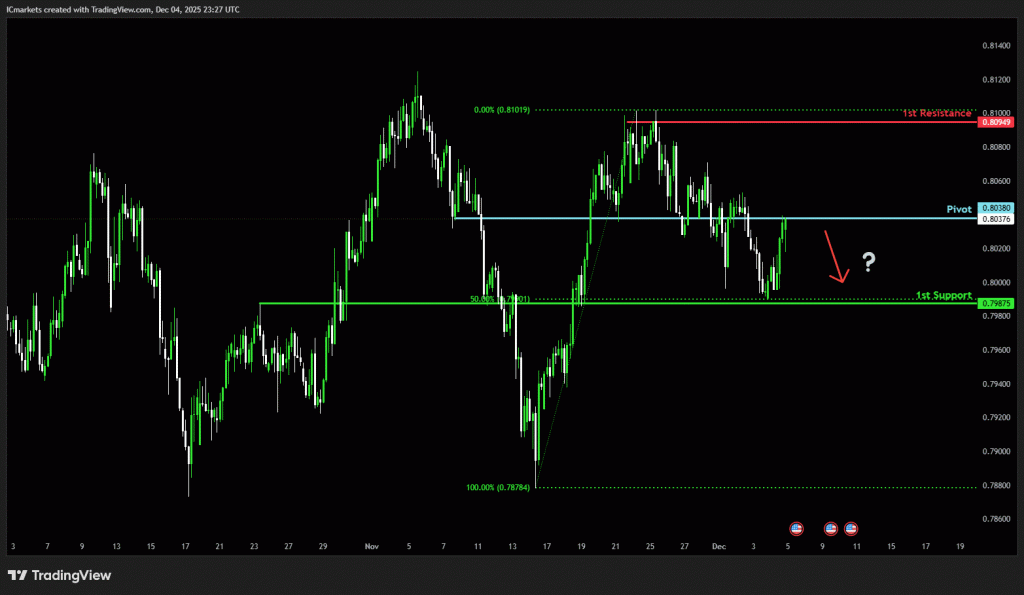Open the US economic event near Dec 9
The width and height of the screenshot is (1024, 595).
tap(830, 528)
